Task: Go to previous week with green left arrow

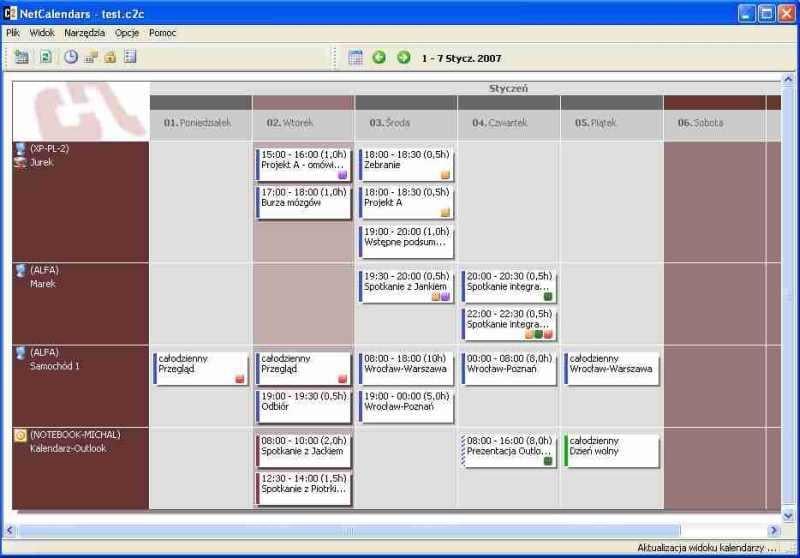Action: click(x=380, y=57)
